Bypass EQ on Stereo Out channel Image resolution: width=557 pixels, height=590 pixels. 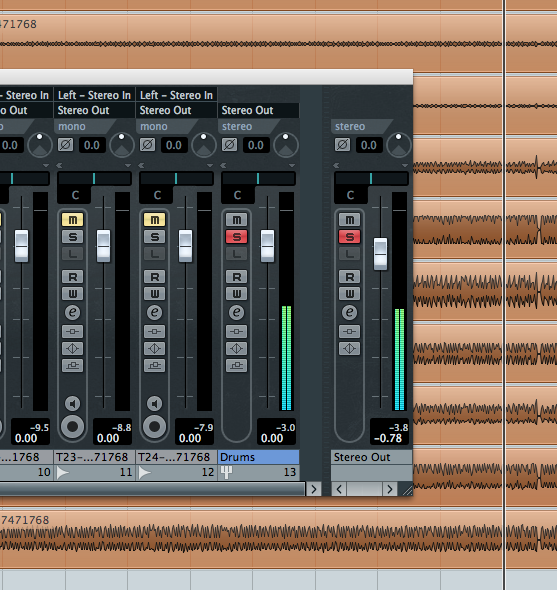[x=350, y=348]
